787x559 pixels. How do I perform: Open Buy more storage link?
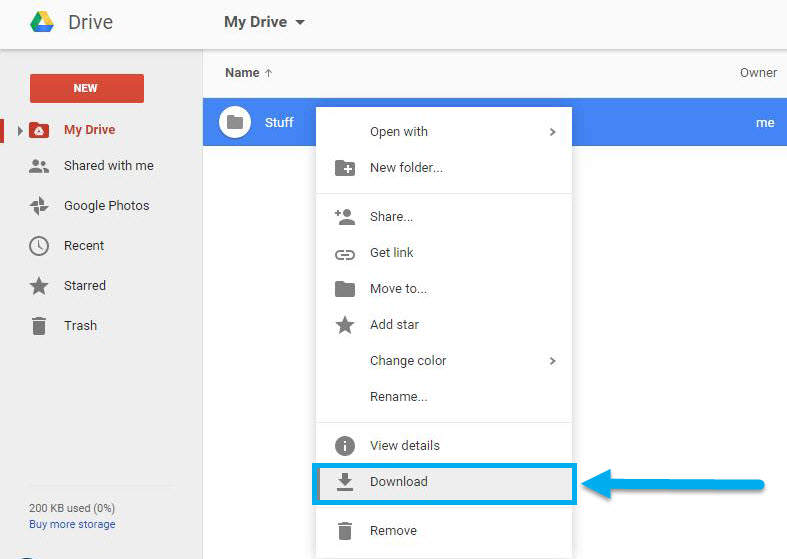click(72, 524)
